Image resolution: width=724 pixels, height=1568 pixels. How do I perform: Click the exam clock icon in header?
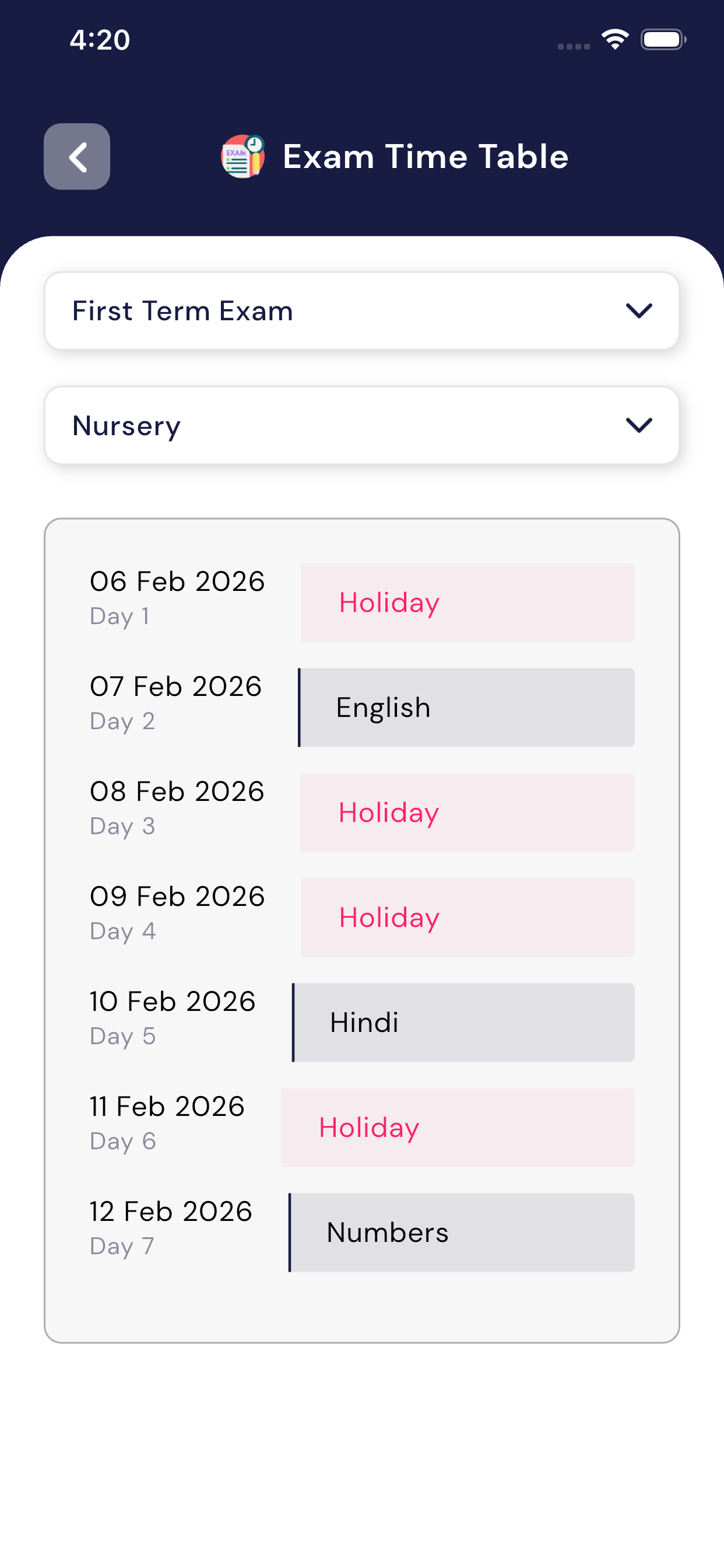pyautogui.click(x=242, y=156)
